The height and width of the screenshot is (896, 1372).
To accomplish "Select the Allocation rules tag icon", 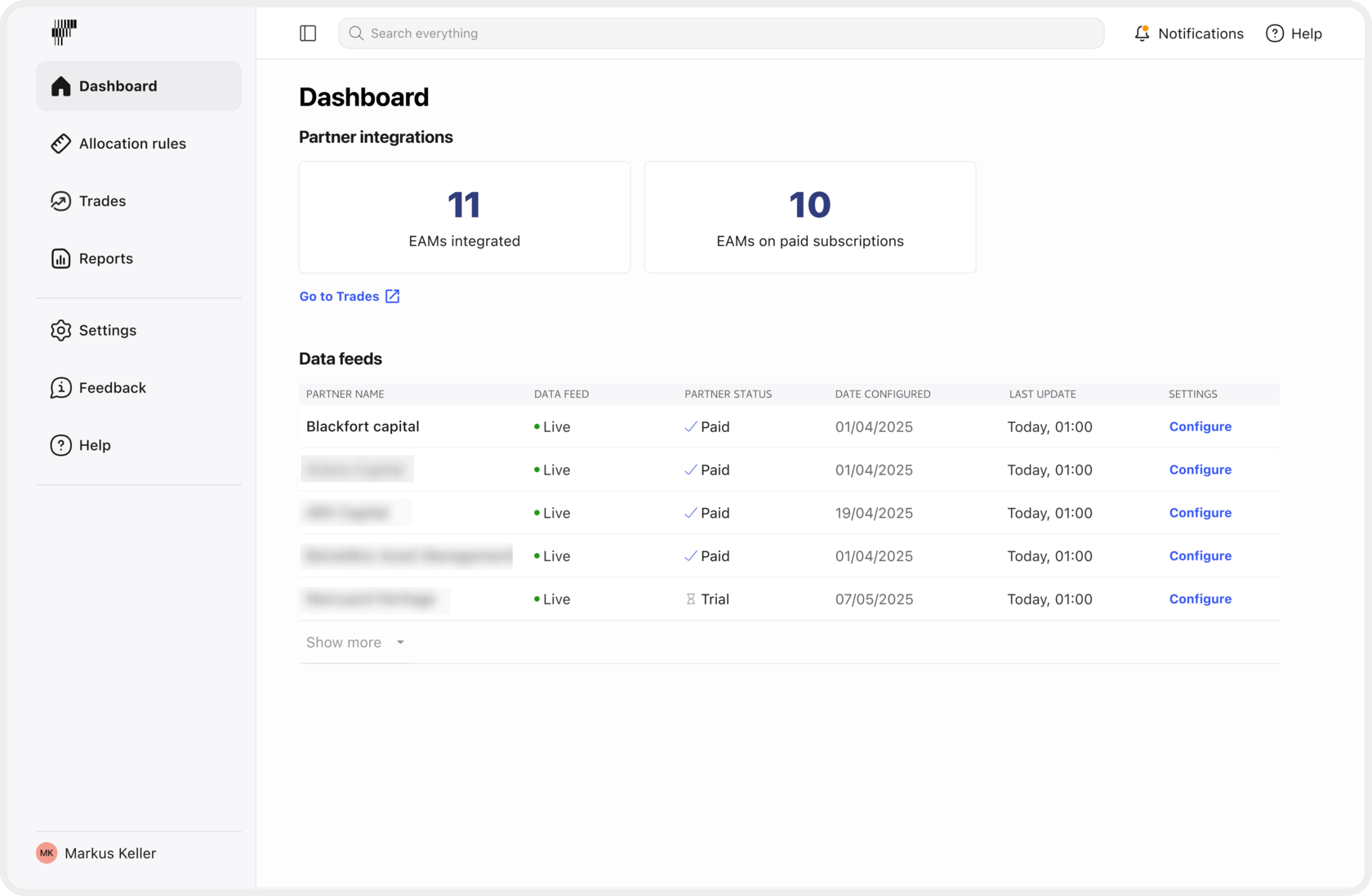I will coord(61,143).
